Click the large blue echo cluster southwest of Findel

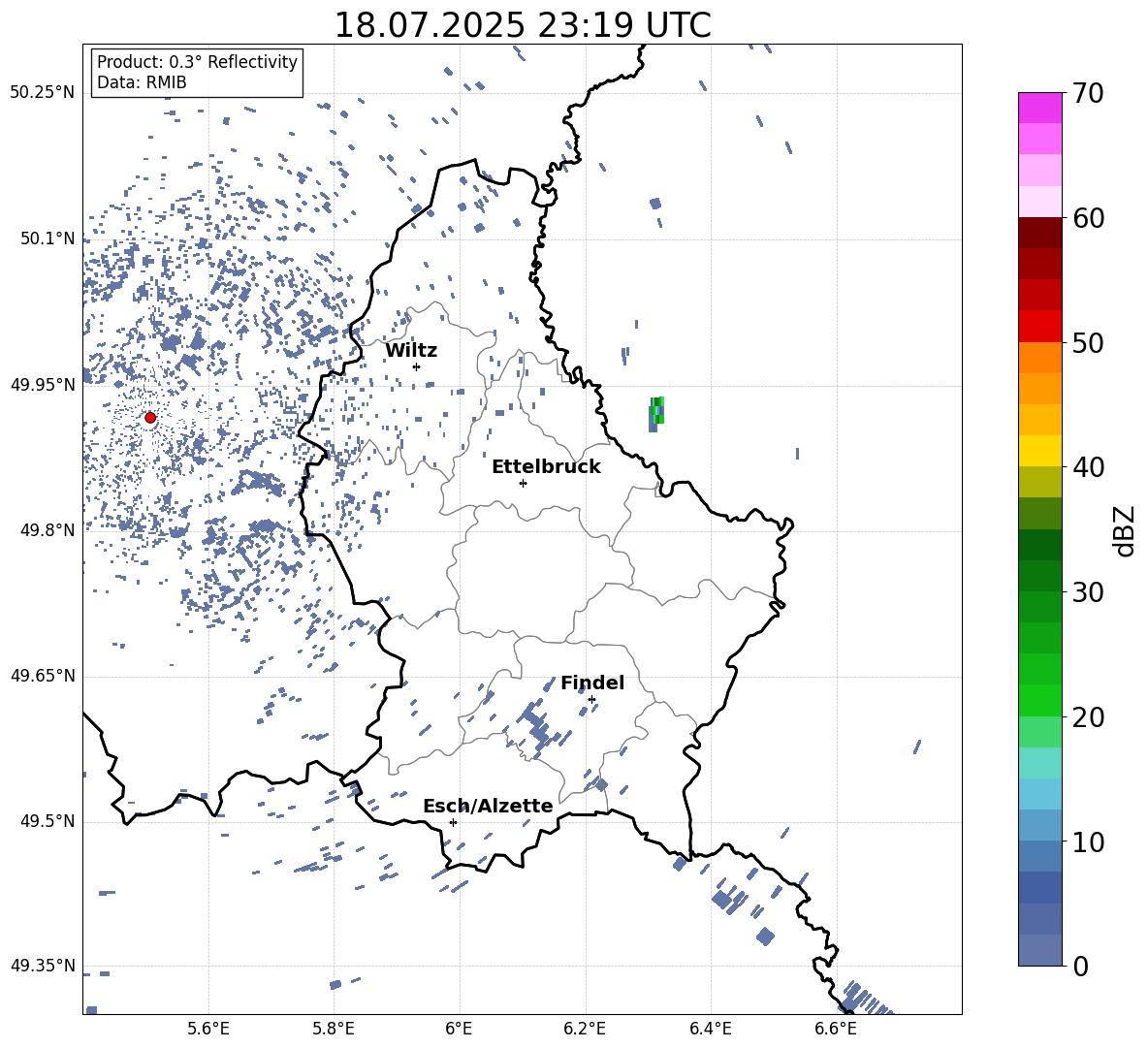[x=534, y=724]
